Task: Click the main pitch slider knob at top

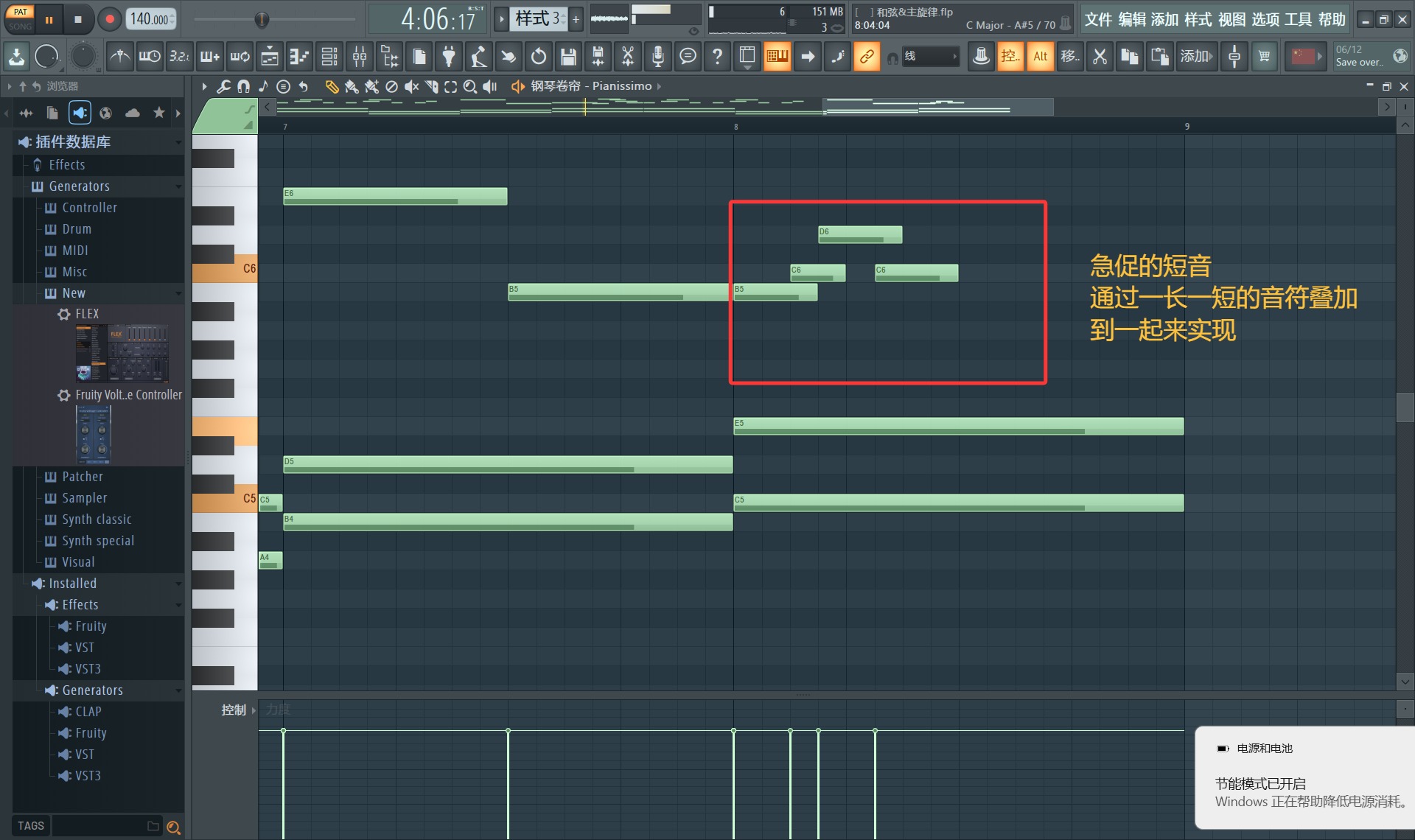Action: [262, 20]
